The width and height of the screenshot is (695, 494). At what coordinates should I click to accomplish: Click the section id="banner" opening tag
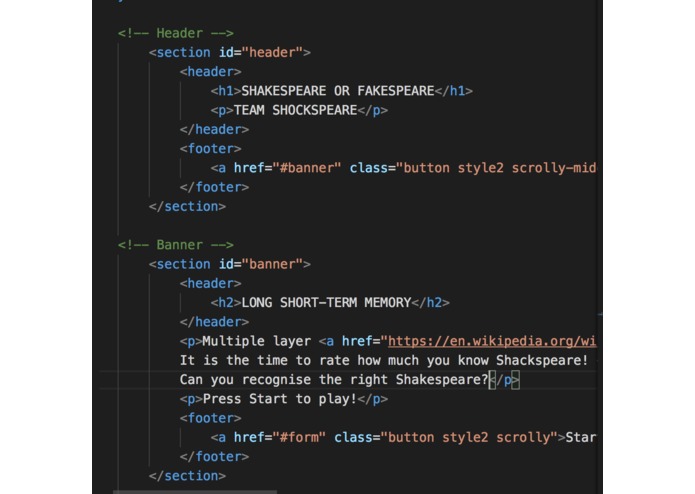click(x=230, y=264)
